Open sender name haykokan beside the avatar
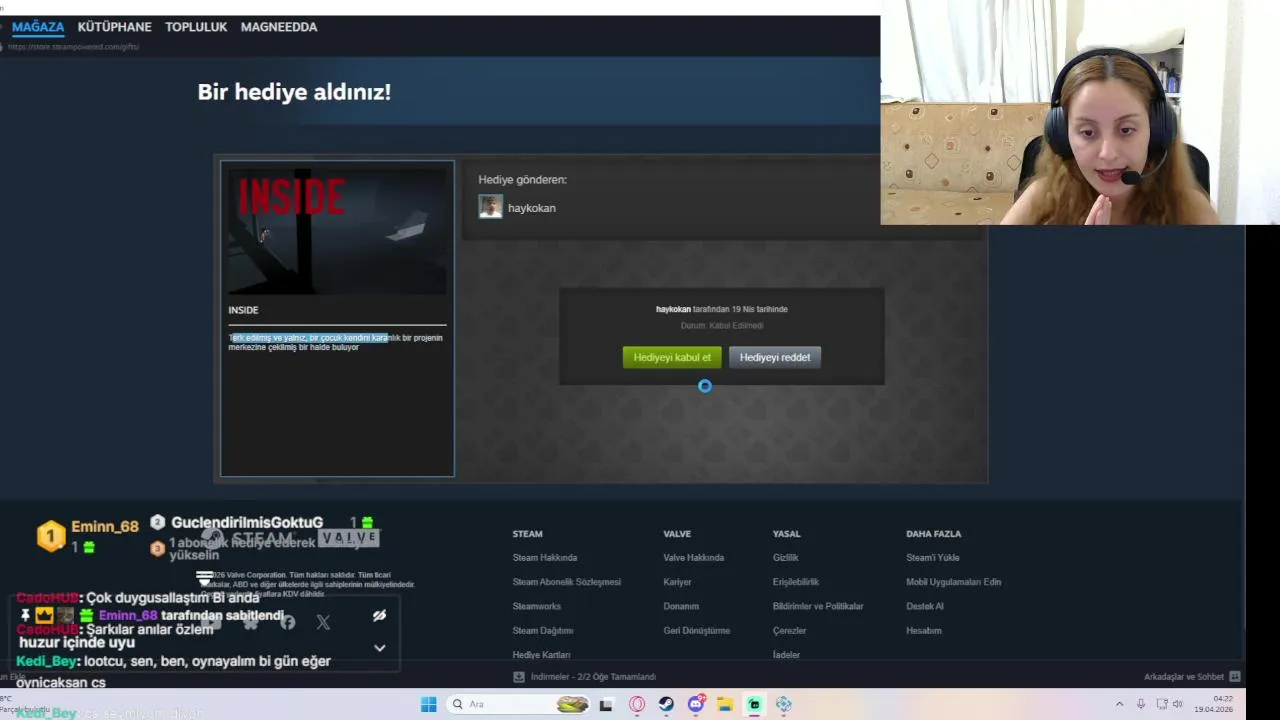The image size is (1280, 720). 532,208
